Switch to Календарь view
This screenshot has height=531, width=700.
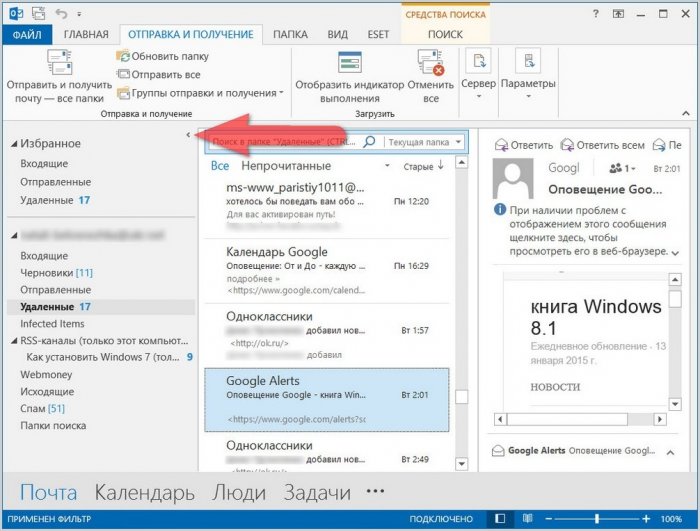(x=144, y=493)
